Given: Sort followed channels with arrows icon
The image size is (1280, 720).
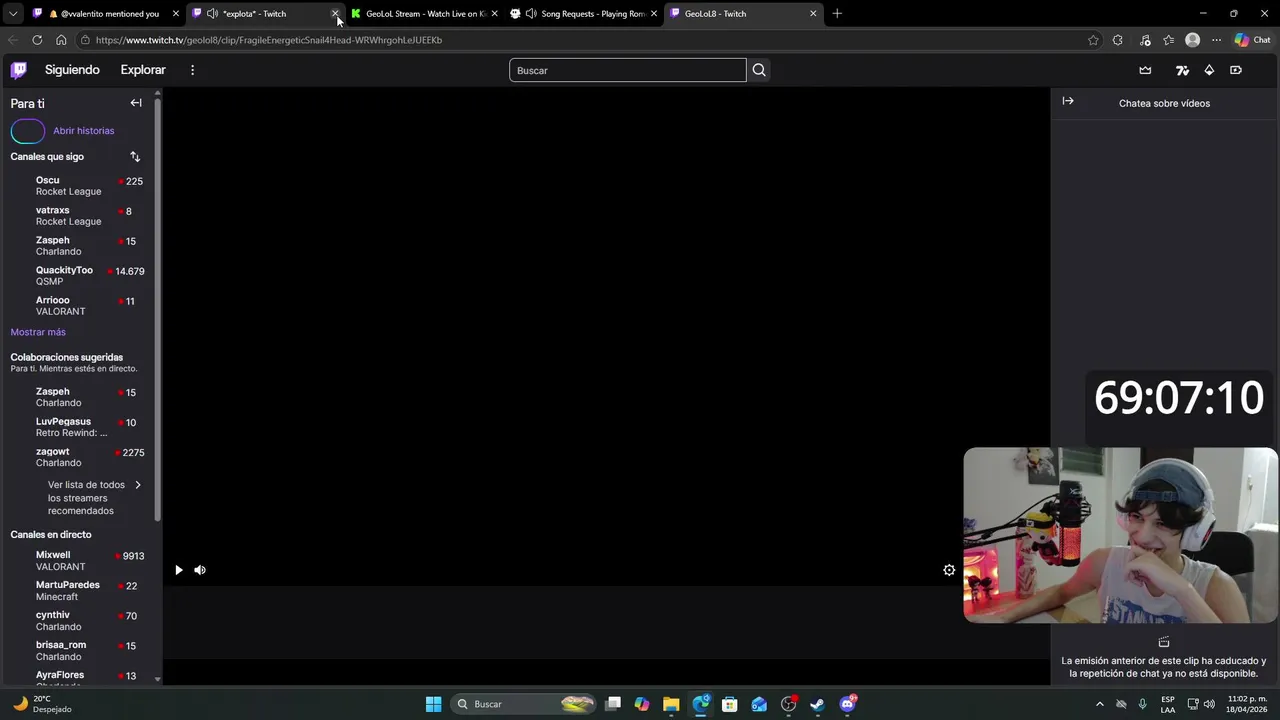Looking at the screenshot, I should (135, 157).
